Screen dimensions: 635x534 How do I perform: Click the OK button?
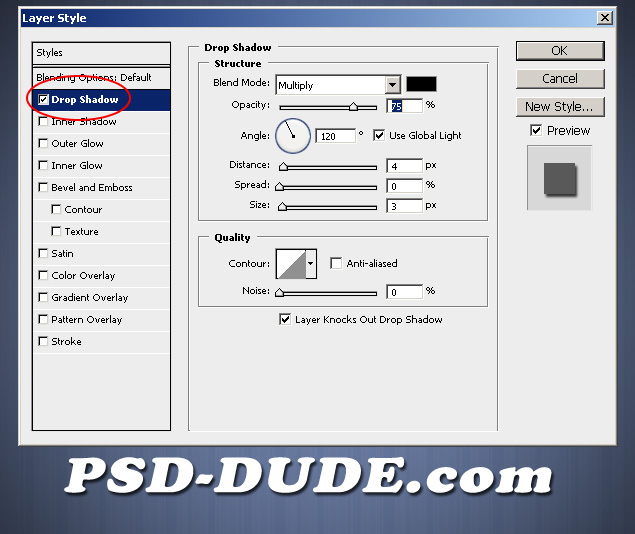click(560, 51)
